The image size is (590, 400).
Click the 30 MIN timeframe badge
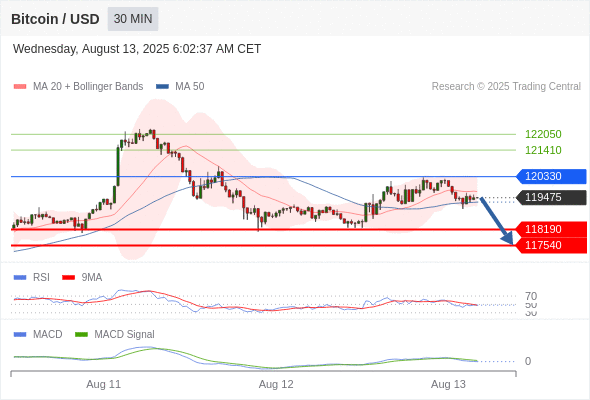133,19
